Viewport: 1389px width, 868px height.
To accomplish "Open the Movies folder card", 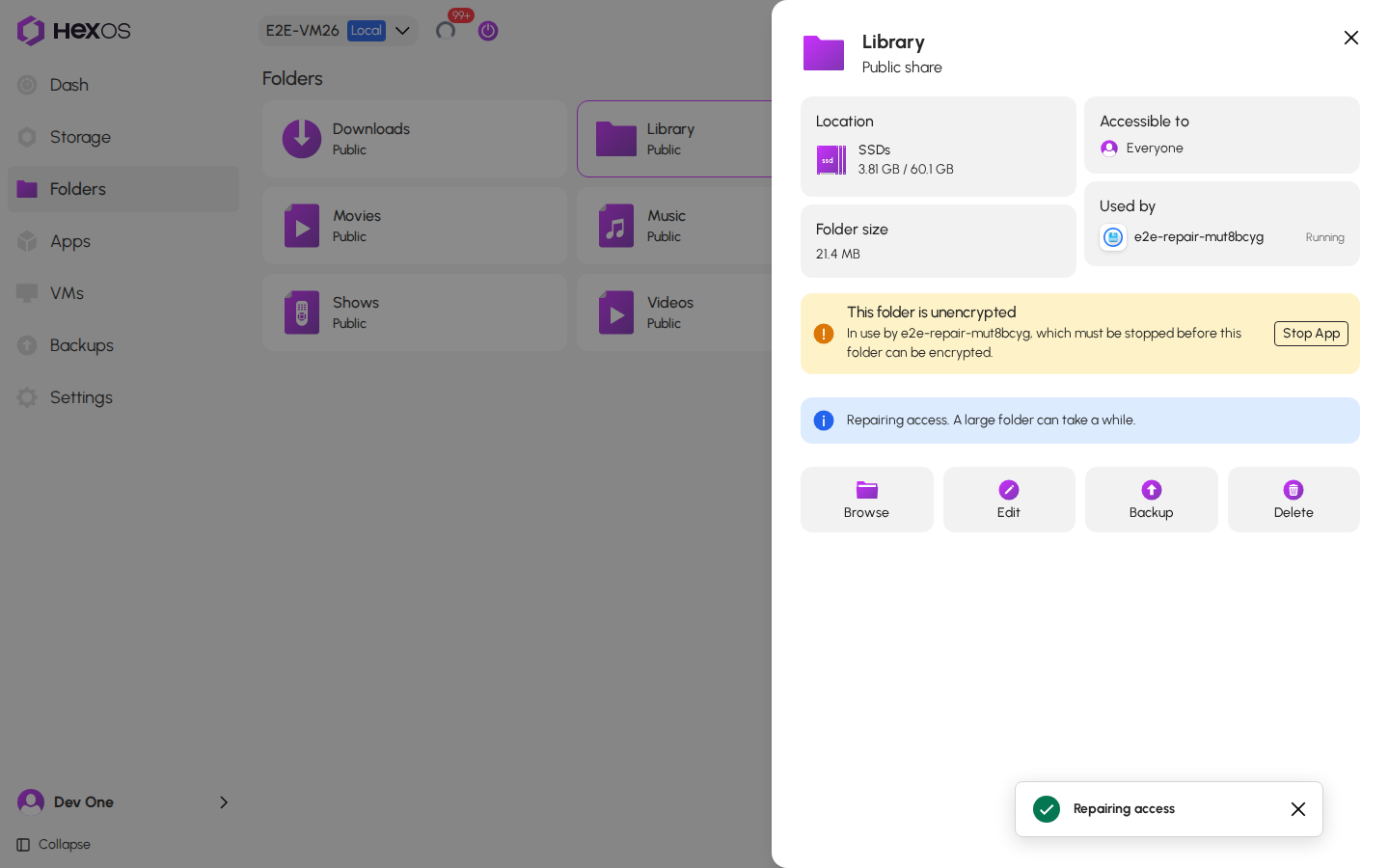I will tap(415, 226).
